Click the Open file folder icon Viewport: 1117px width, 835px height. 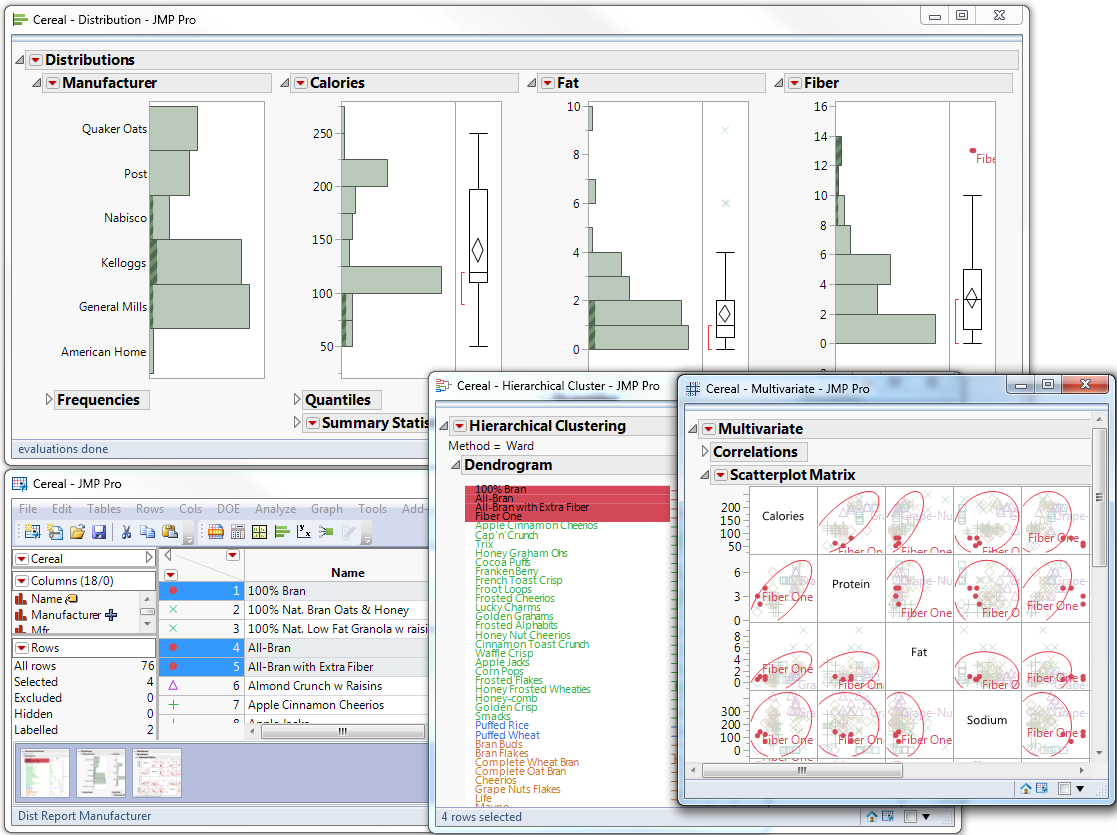pos(77,532)
